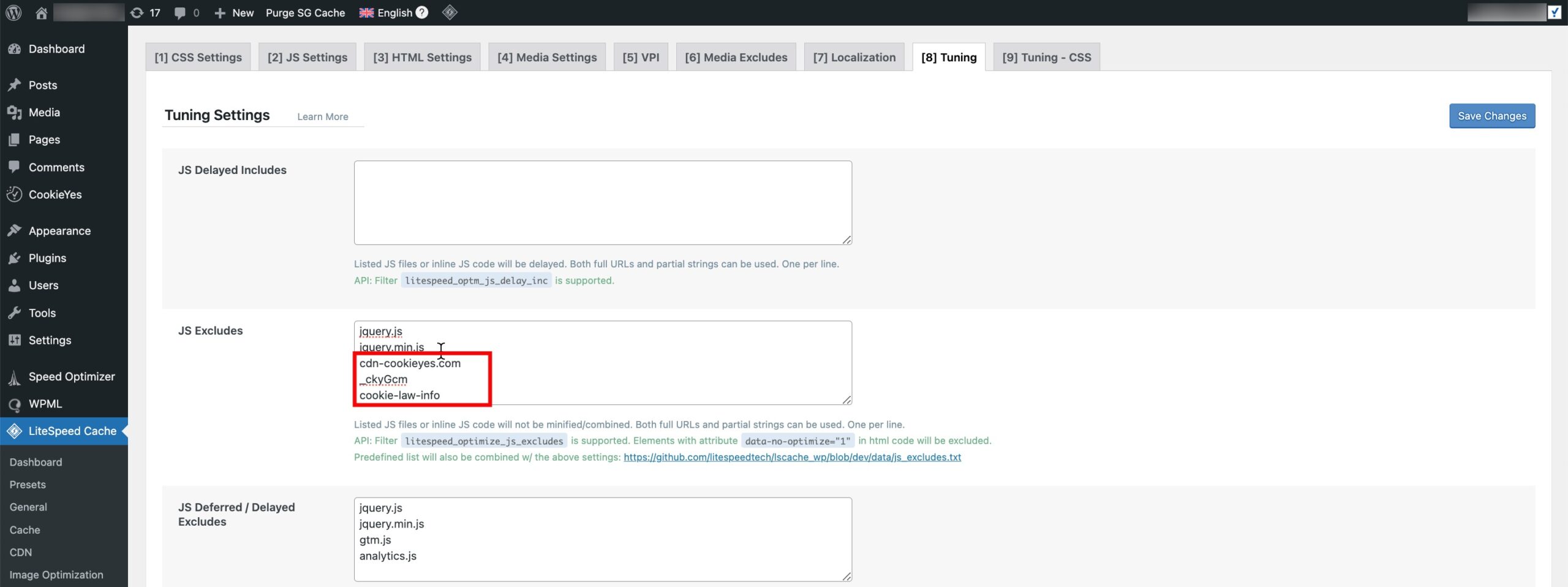Open the English language menu

point(394,12)
